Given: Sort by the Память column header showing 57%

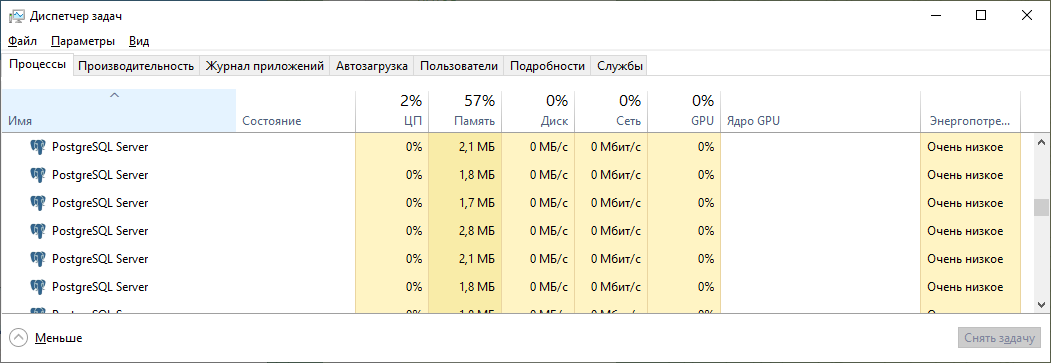Looking at the screenshot, I should click(465, 111).
